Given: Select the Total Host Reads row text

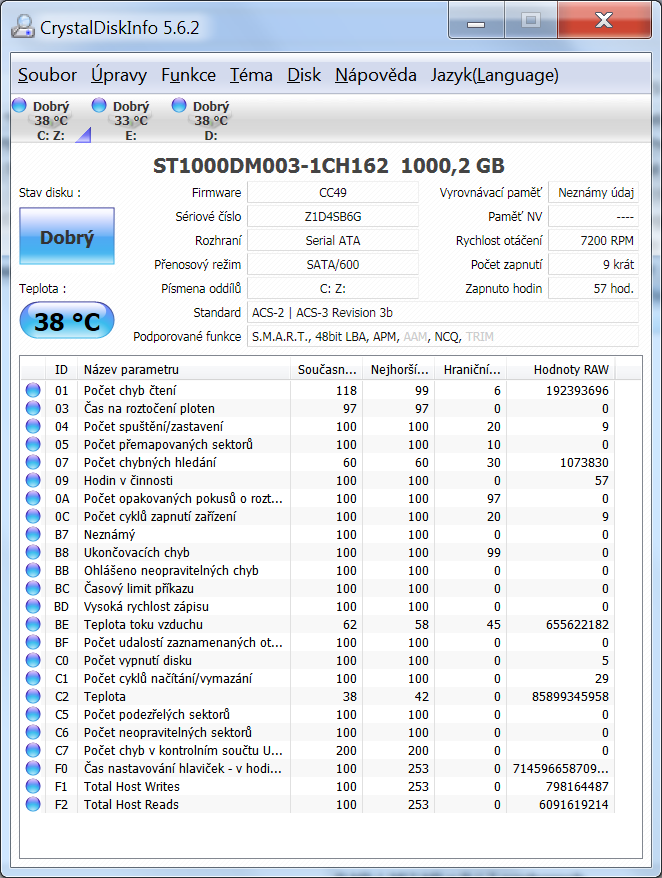Looking at the screenshot, I should pos(131,804).
